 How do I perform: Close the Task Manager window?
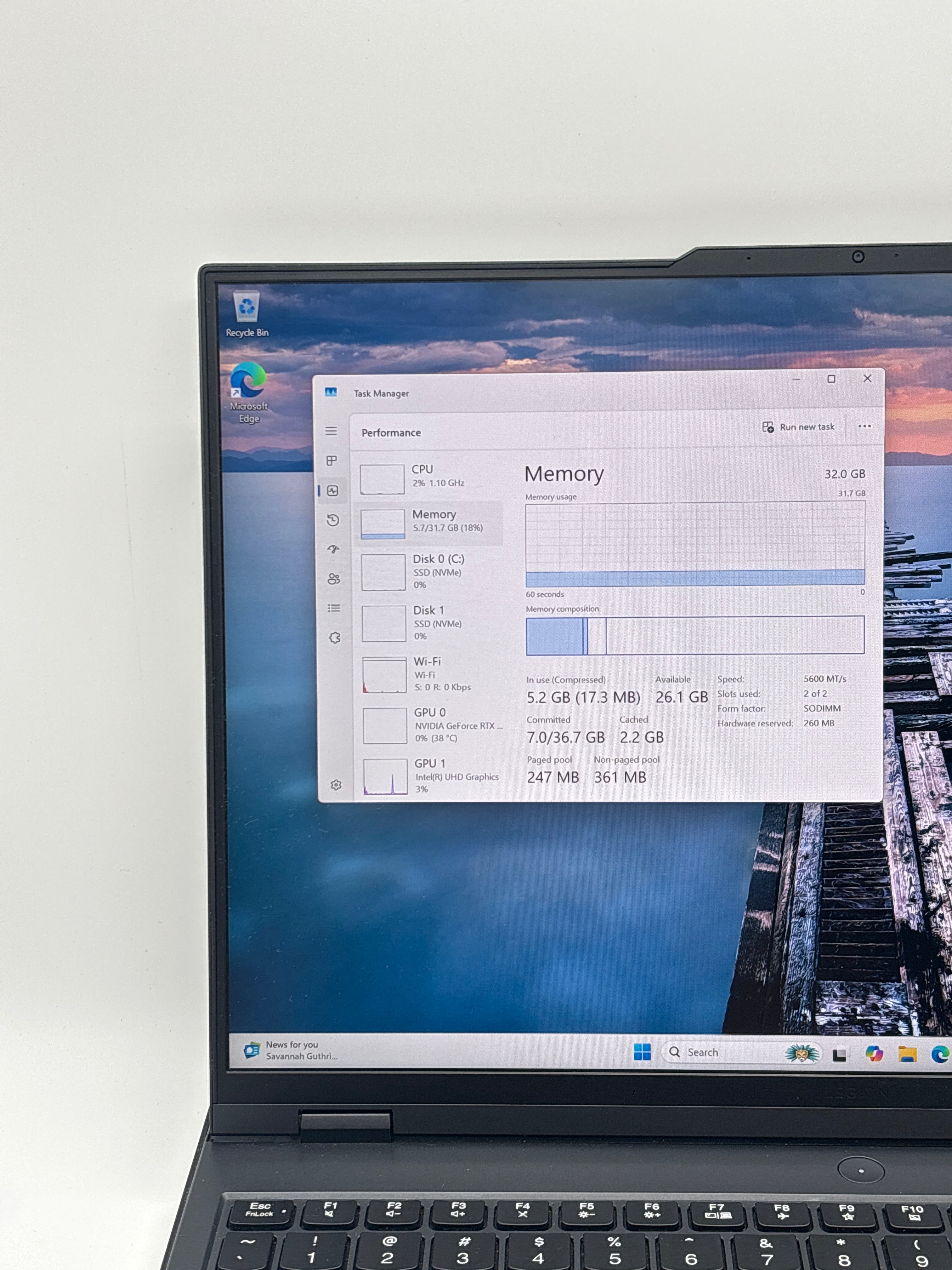867,378
